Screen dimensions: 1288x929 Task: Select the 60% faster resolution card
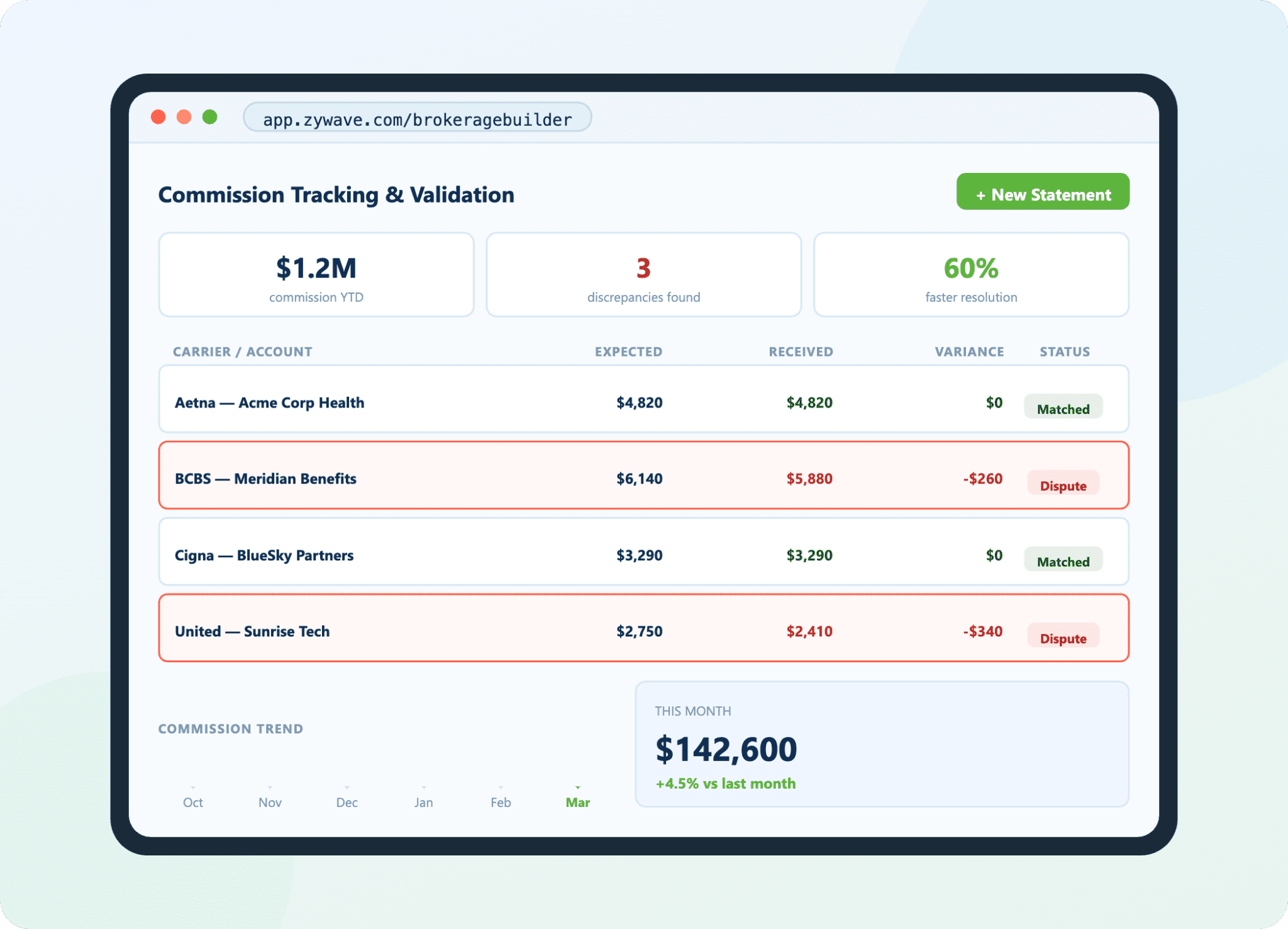[970, 275]
